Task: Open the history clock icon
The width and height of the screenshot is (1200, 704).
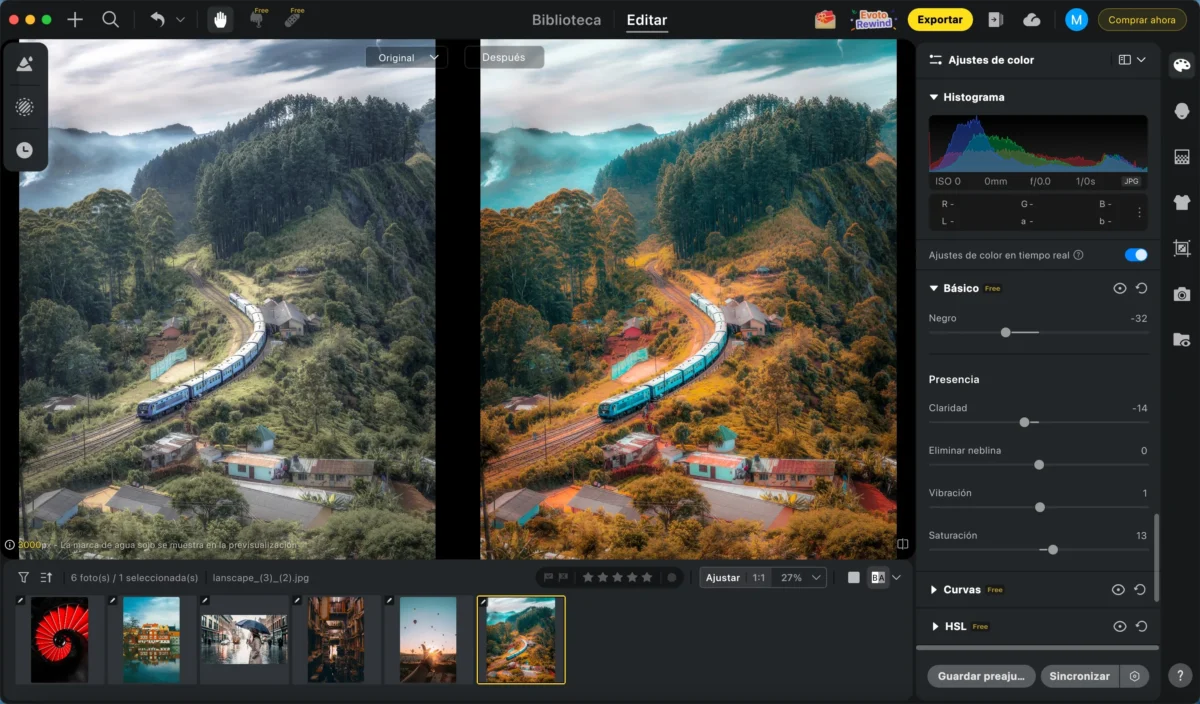Action: click(x=25, y=150)
